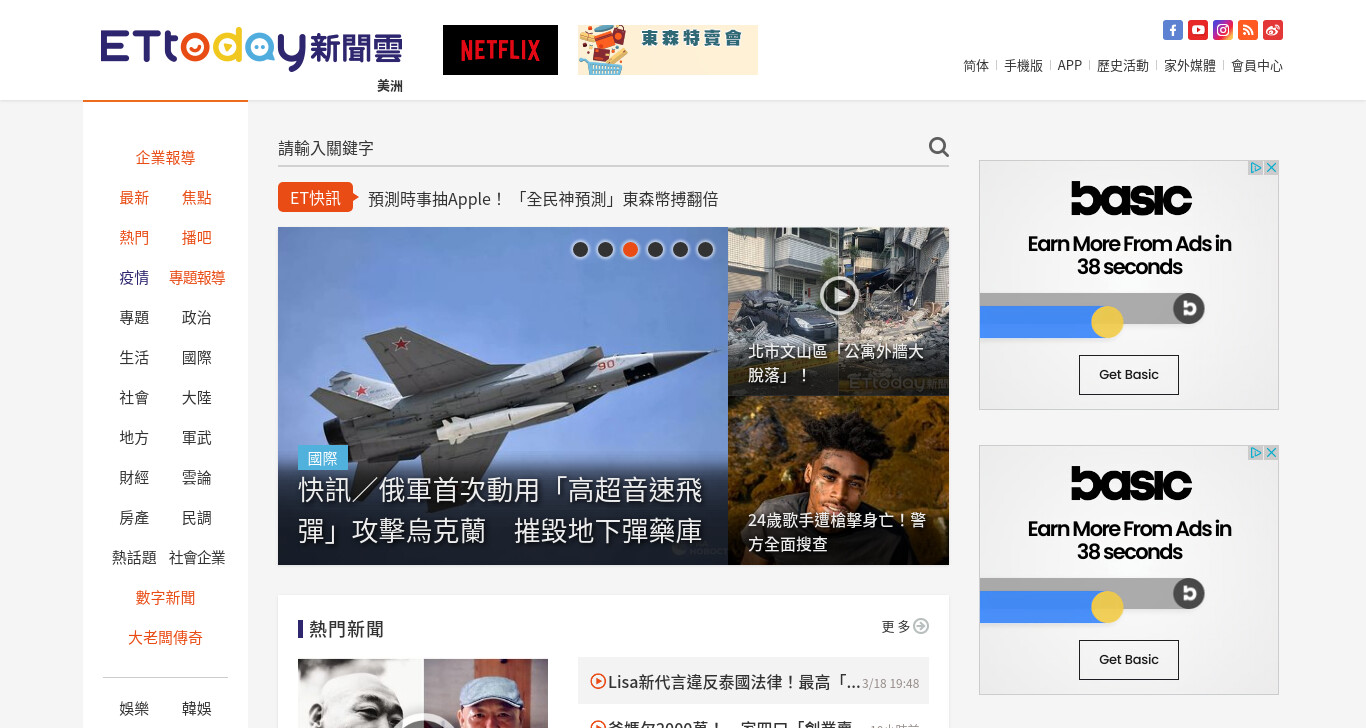1366x728 pixels.
Task: Open 最新 news category
Action: tap(134, 197)
